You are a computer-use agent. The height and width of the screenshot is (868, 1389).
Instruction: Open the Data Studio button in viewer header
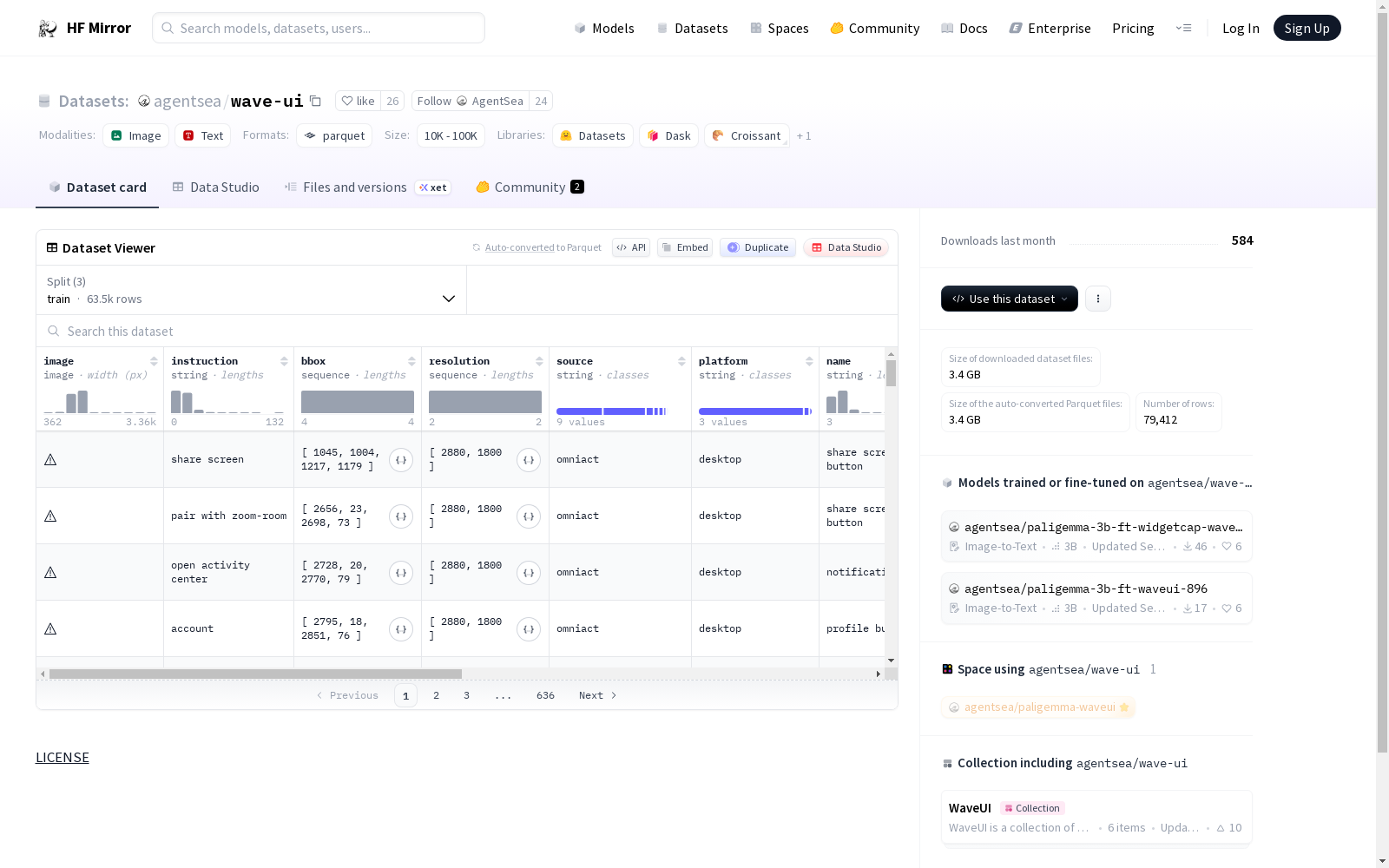[846, 248]
